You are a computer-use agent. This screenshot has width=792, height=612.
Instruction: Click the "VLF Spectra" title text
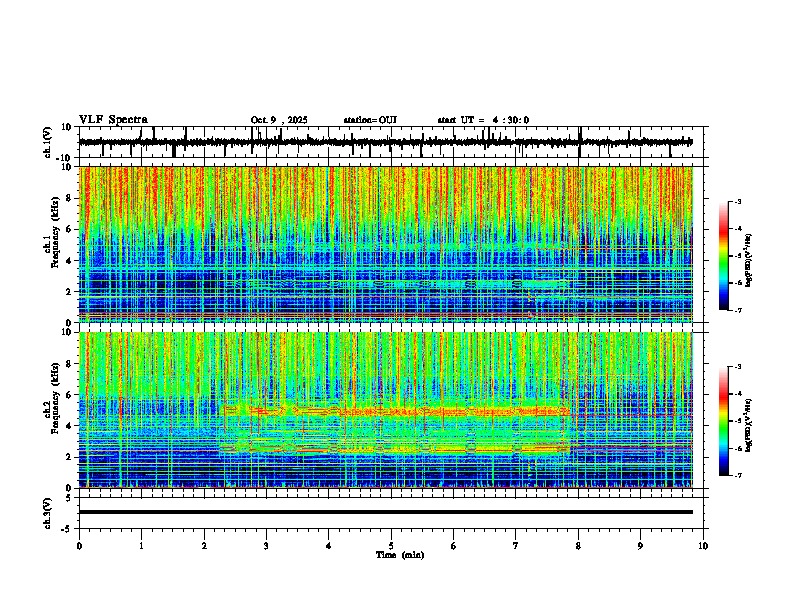tap(113, 120)
